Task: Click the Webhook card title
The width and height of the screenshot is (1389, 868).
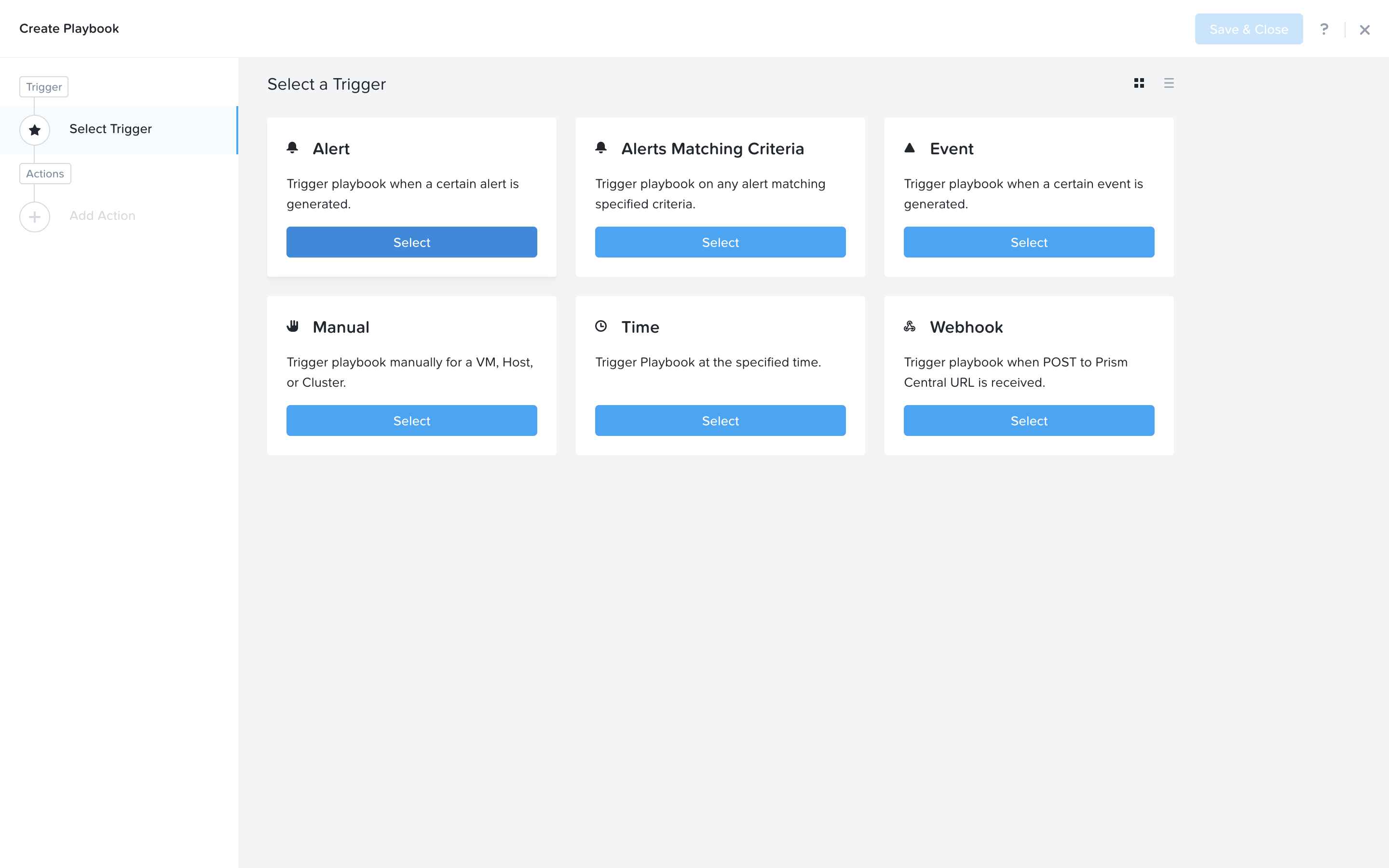Action: [x=966, y=327]
